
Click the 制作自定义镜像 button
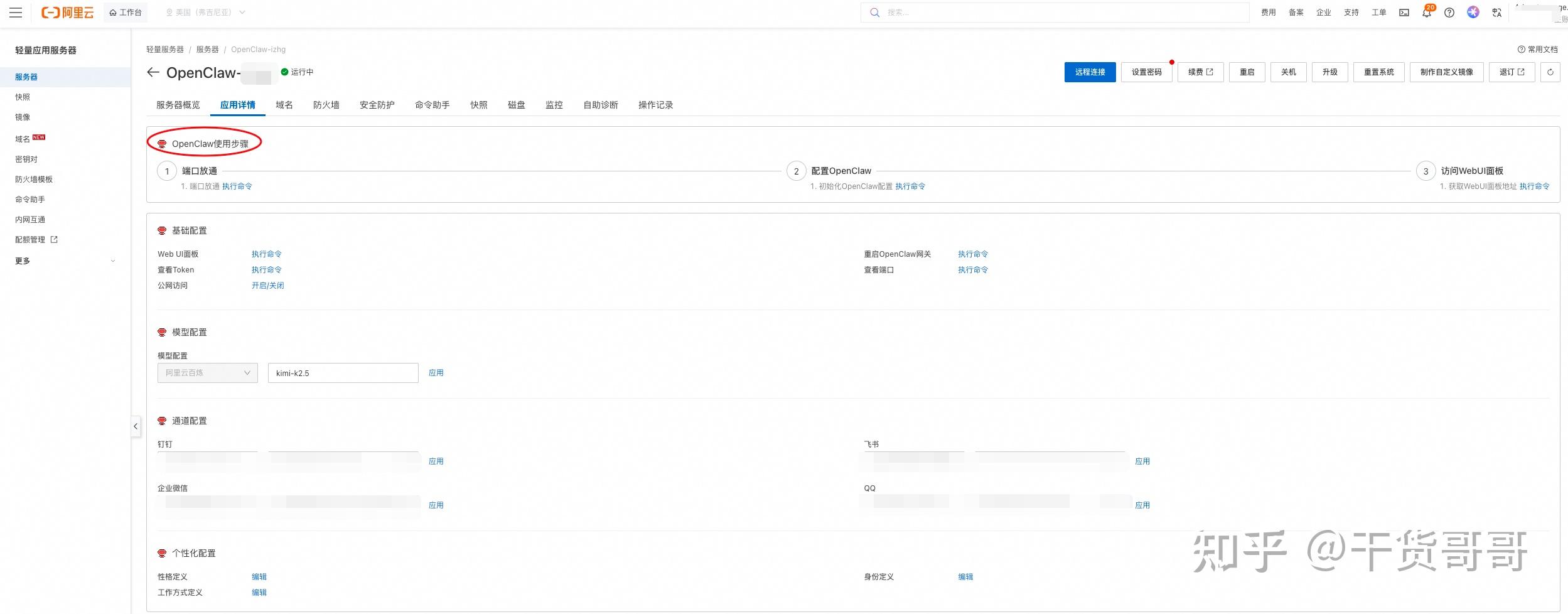[1447, 72]
